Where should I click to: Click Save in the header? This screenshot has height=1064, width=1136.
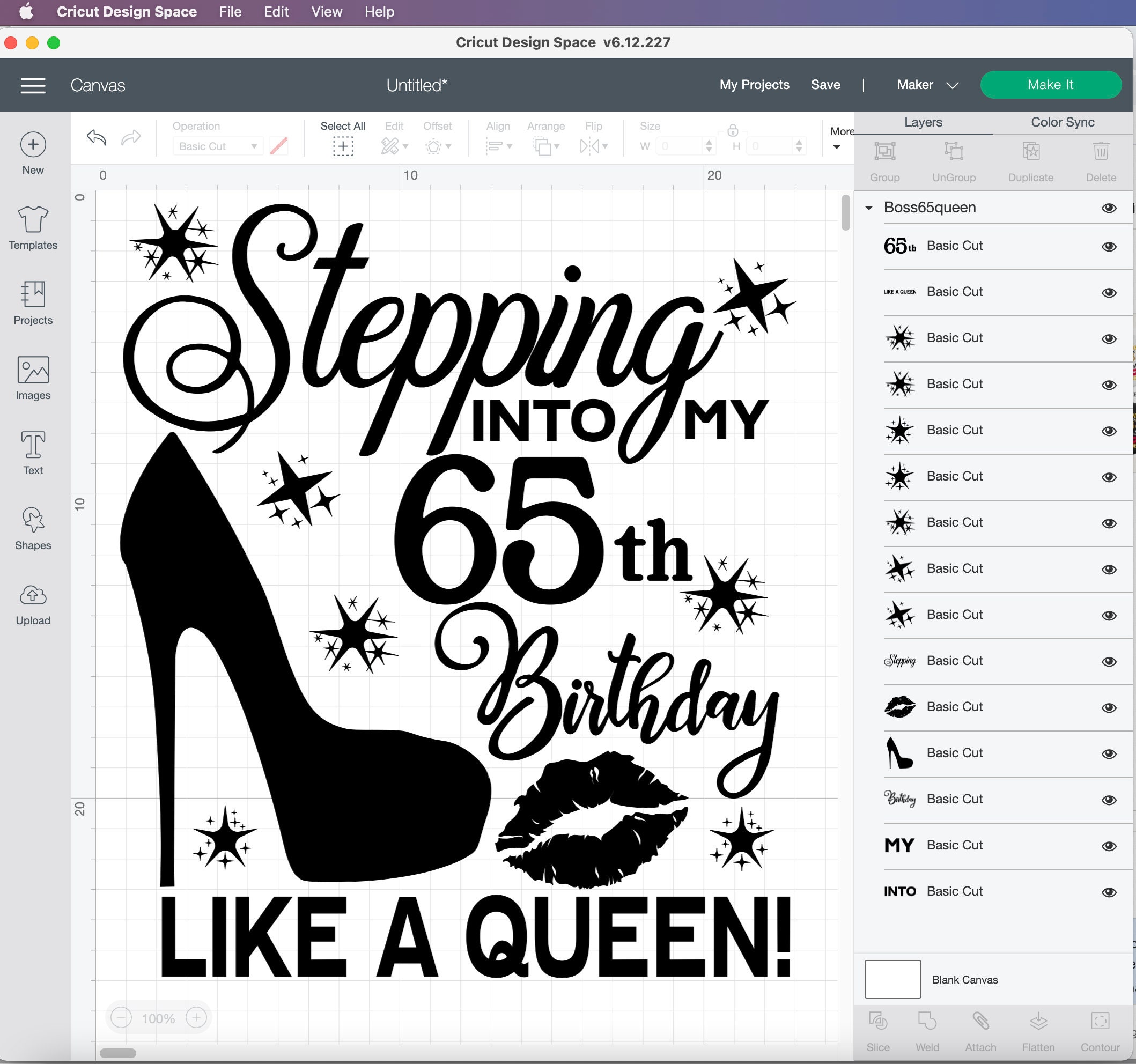(x=825, y=85)
